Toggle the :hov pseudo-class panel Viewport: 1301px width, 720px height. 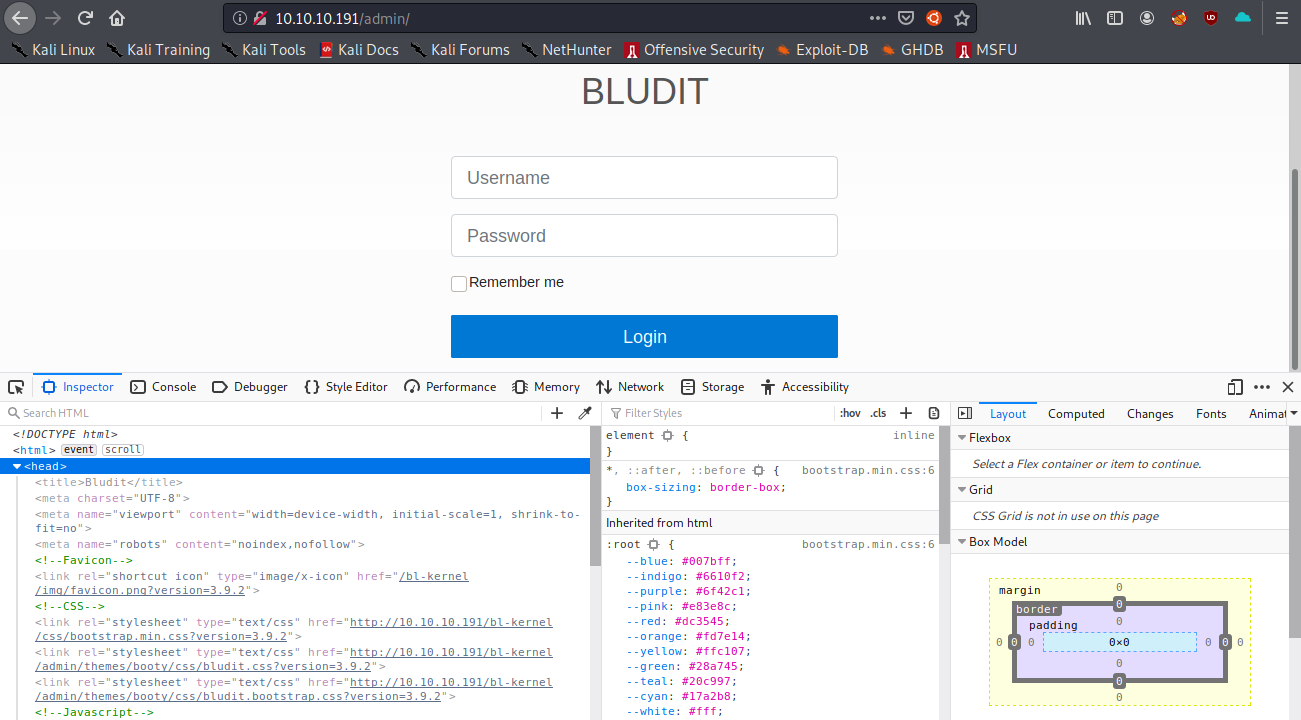[x=849, y=413]
